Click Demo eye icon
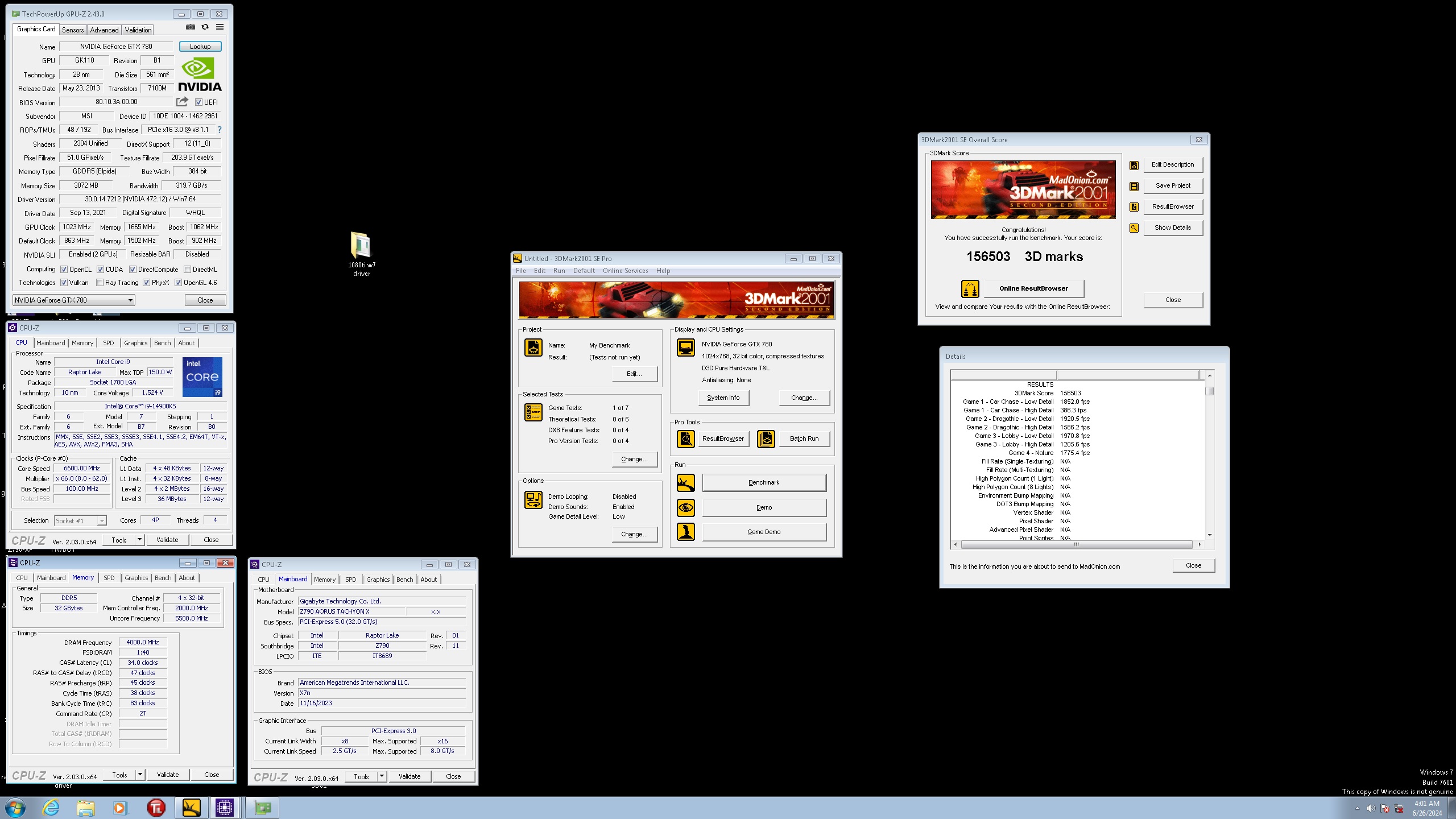The image size is (1456, 819). [x=686, y=507]
